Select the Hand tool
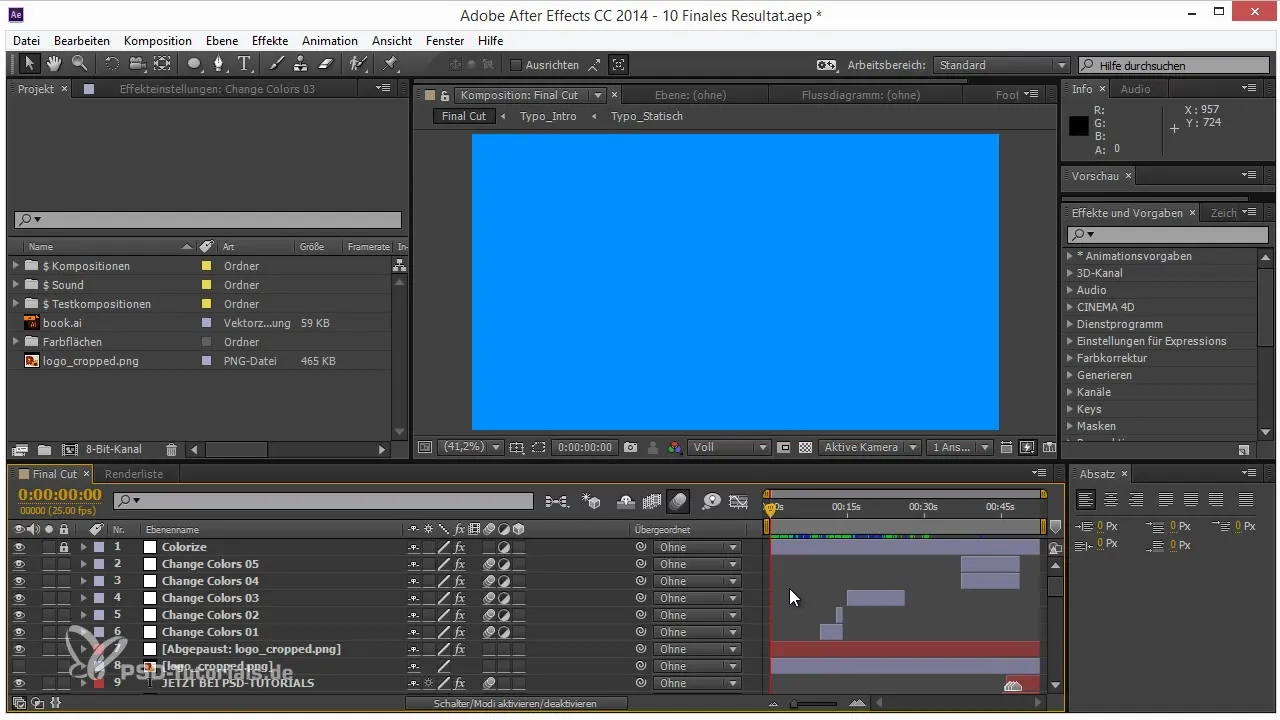This screenshot has width=1280, height=720. point(54,64)
